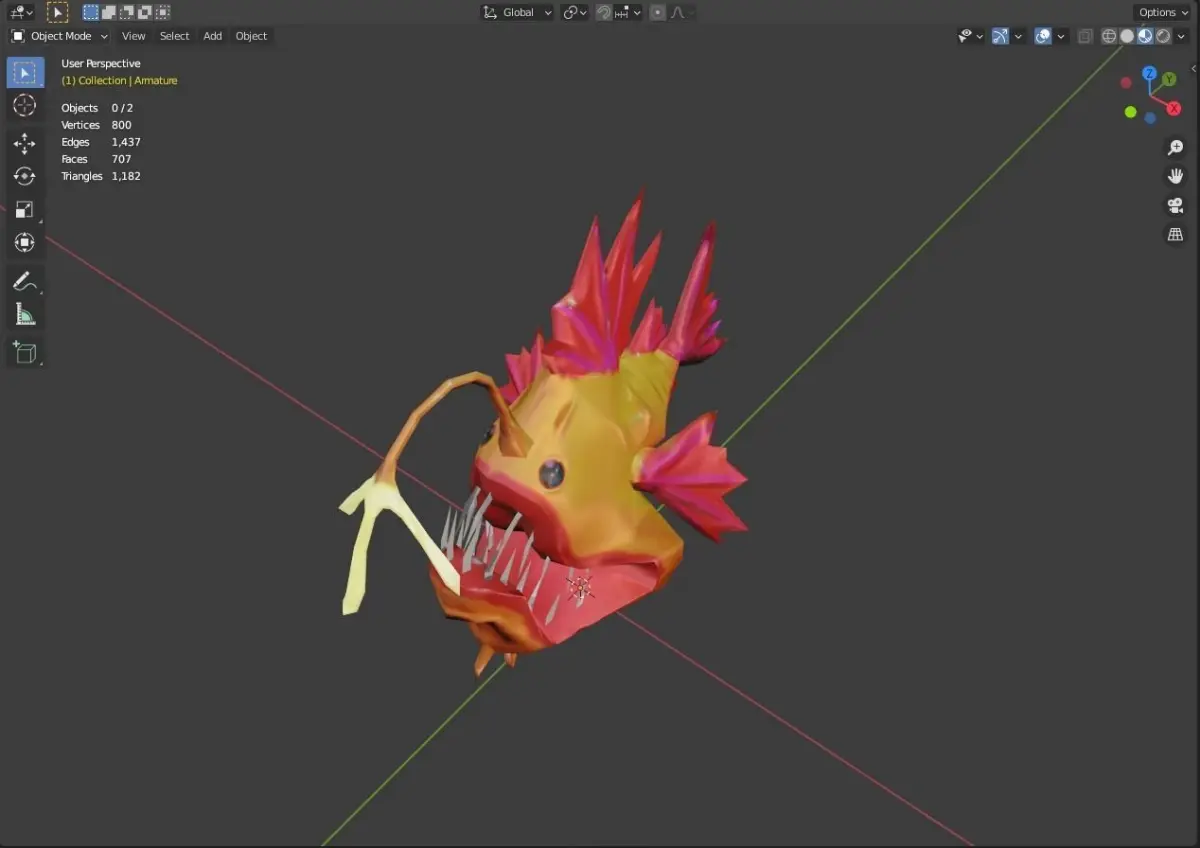
Task: Click the 'Faces 707' statistic
Action: click(96, 159)
